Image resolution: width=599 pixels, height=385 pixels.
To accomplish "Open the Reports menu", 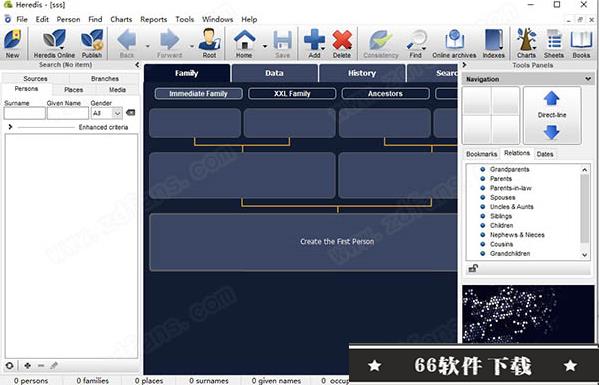I will [154, 19].
